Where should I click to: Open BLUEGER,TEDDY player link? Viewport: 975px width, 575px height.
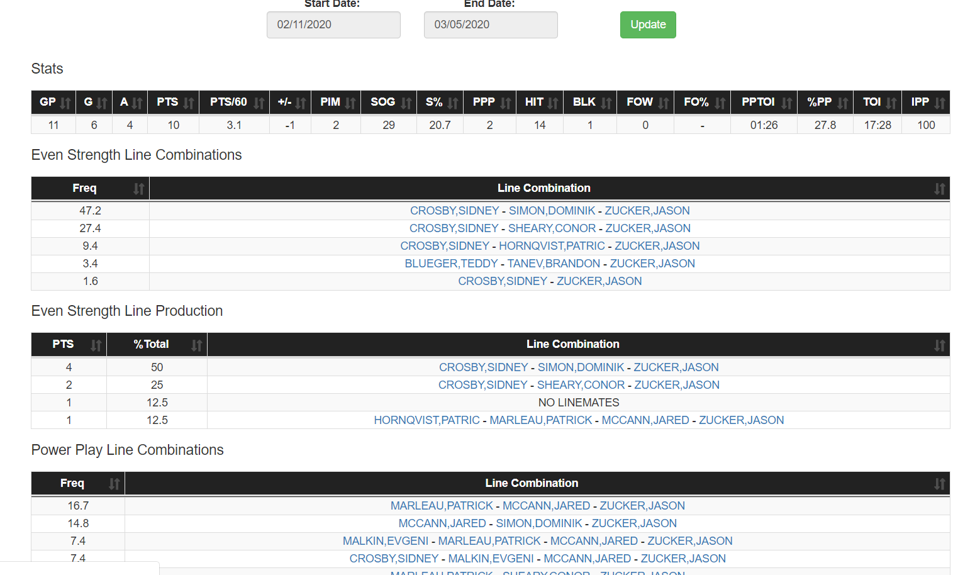coord(451,264)
